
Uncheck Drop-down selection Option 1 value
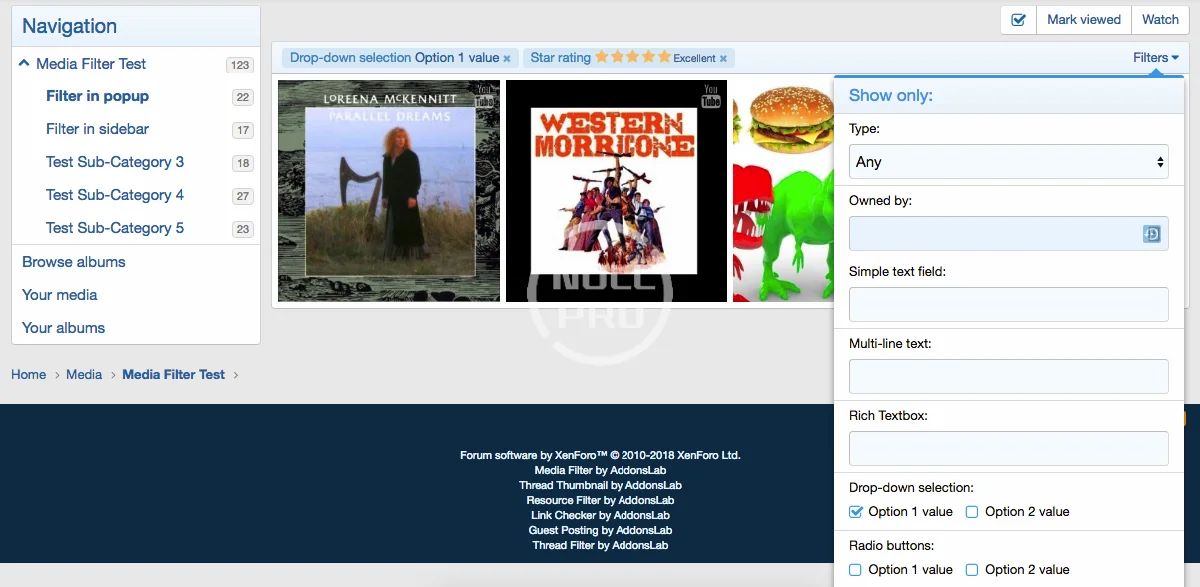point(856,512)
